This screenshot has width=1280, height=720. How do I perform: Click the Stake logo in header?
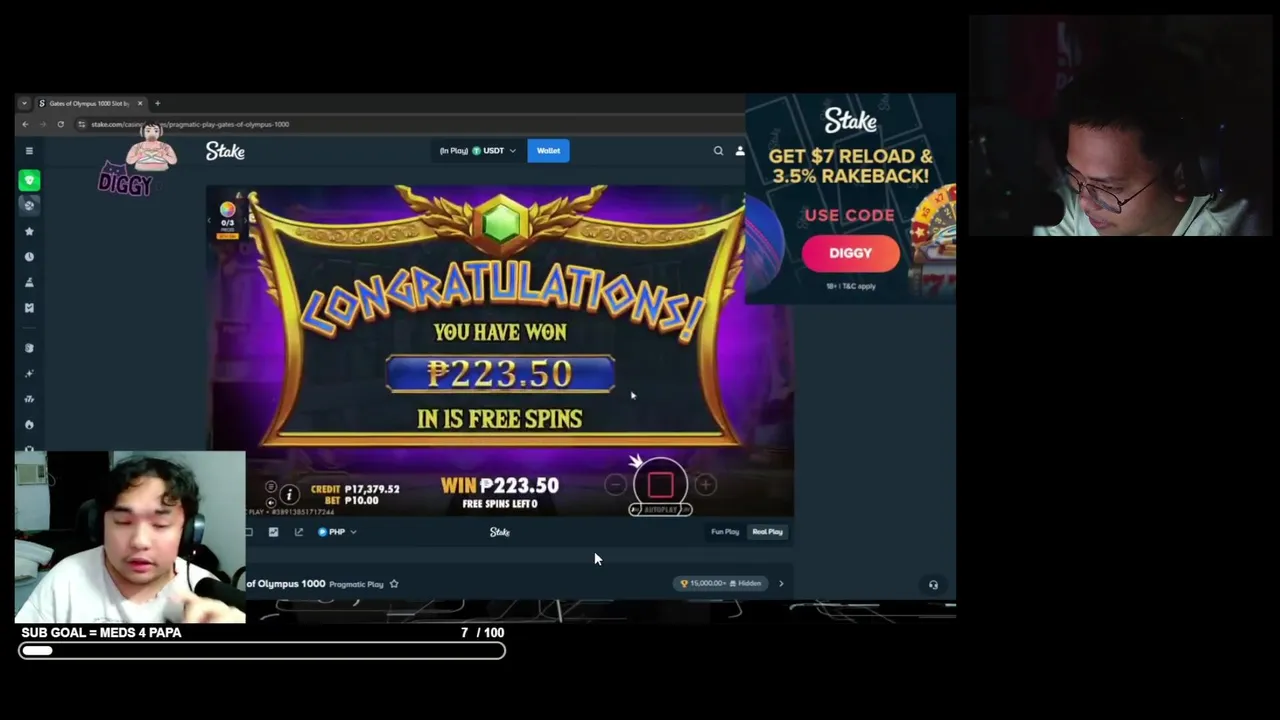tap(225, 151)
